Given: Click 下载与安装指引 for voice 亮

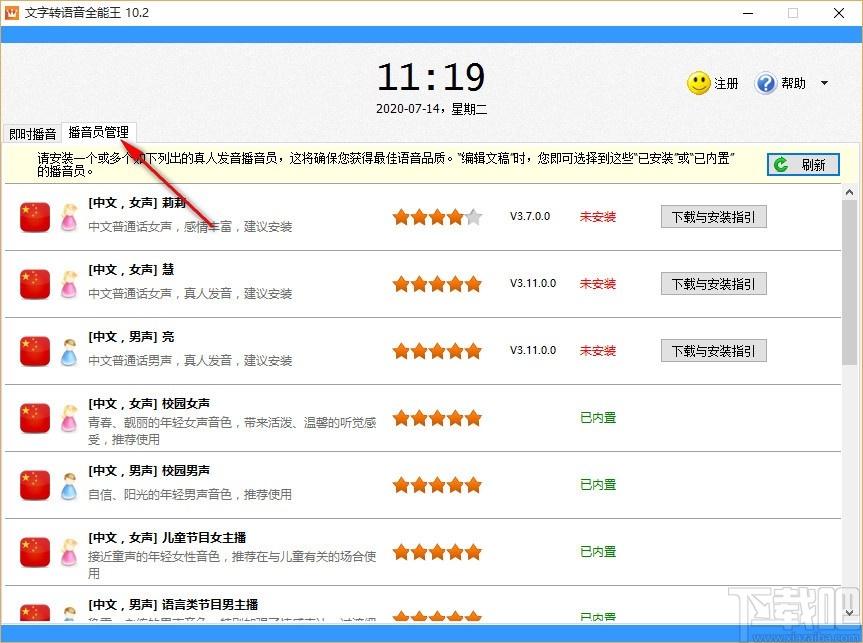Looking at the screenshot, I should pyautogui.click(x=713, y=351).
